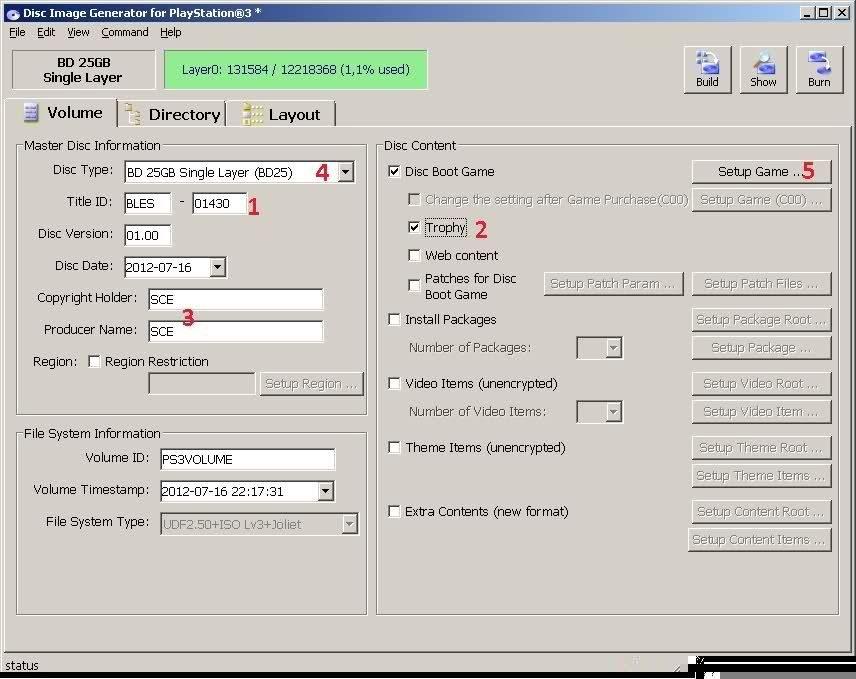Click the Setup Game button
Screen dimensions: 856x679
[x=762, y=171]
